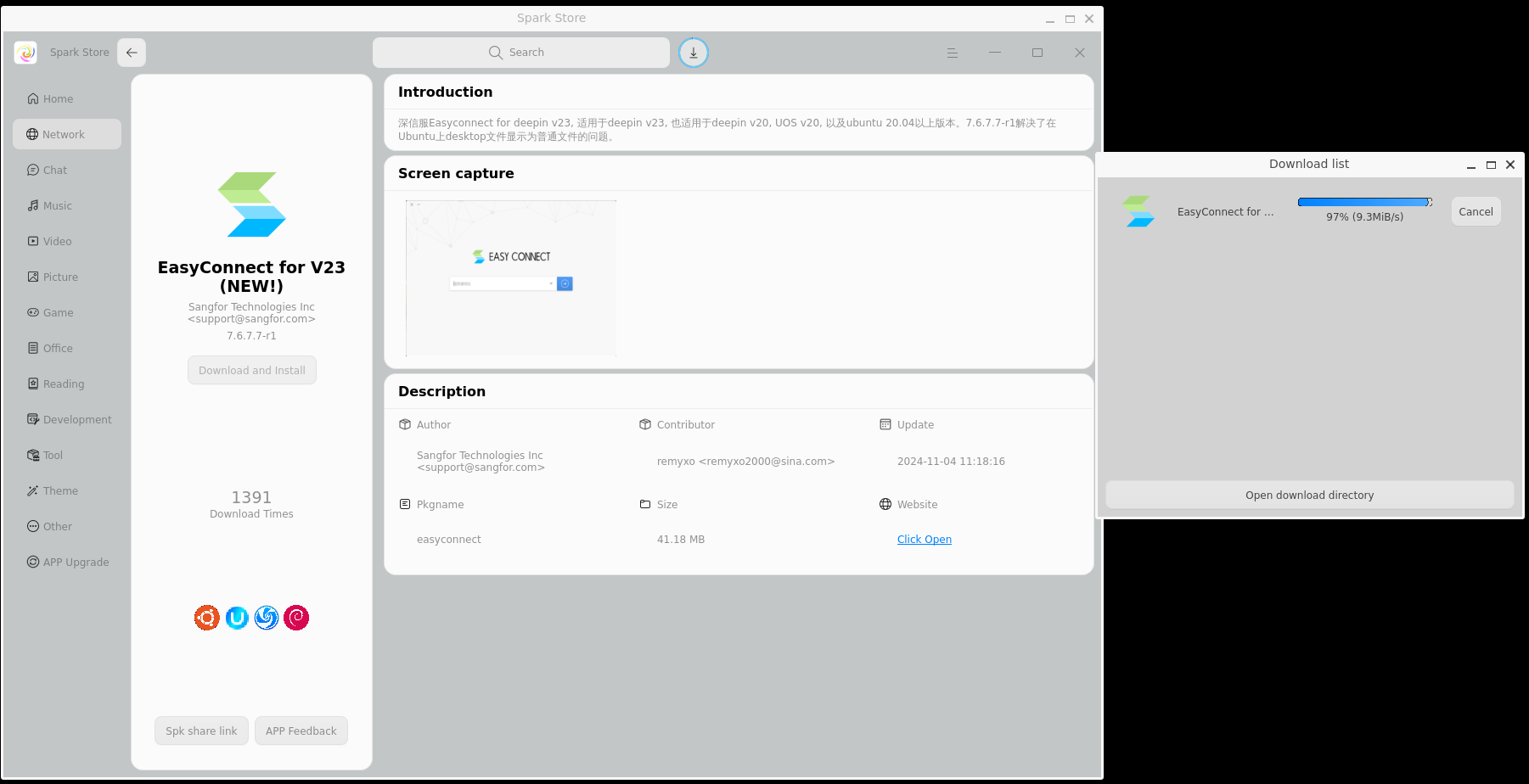The height and width of the screenshot is (784, 1529).
Task: Click the download progress bar at 97%
Action: tap(1365, 202)
